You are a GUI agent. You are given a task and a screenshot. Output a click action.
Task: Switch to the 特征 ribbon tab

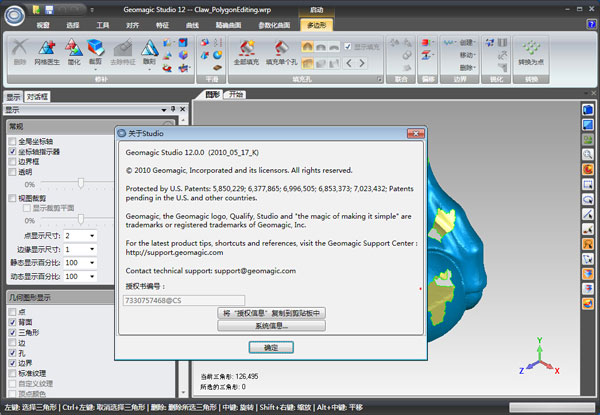(163, 24)
